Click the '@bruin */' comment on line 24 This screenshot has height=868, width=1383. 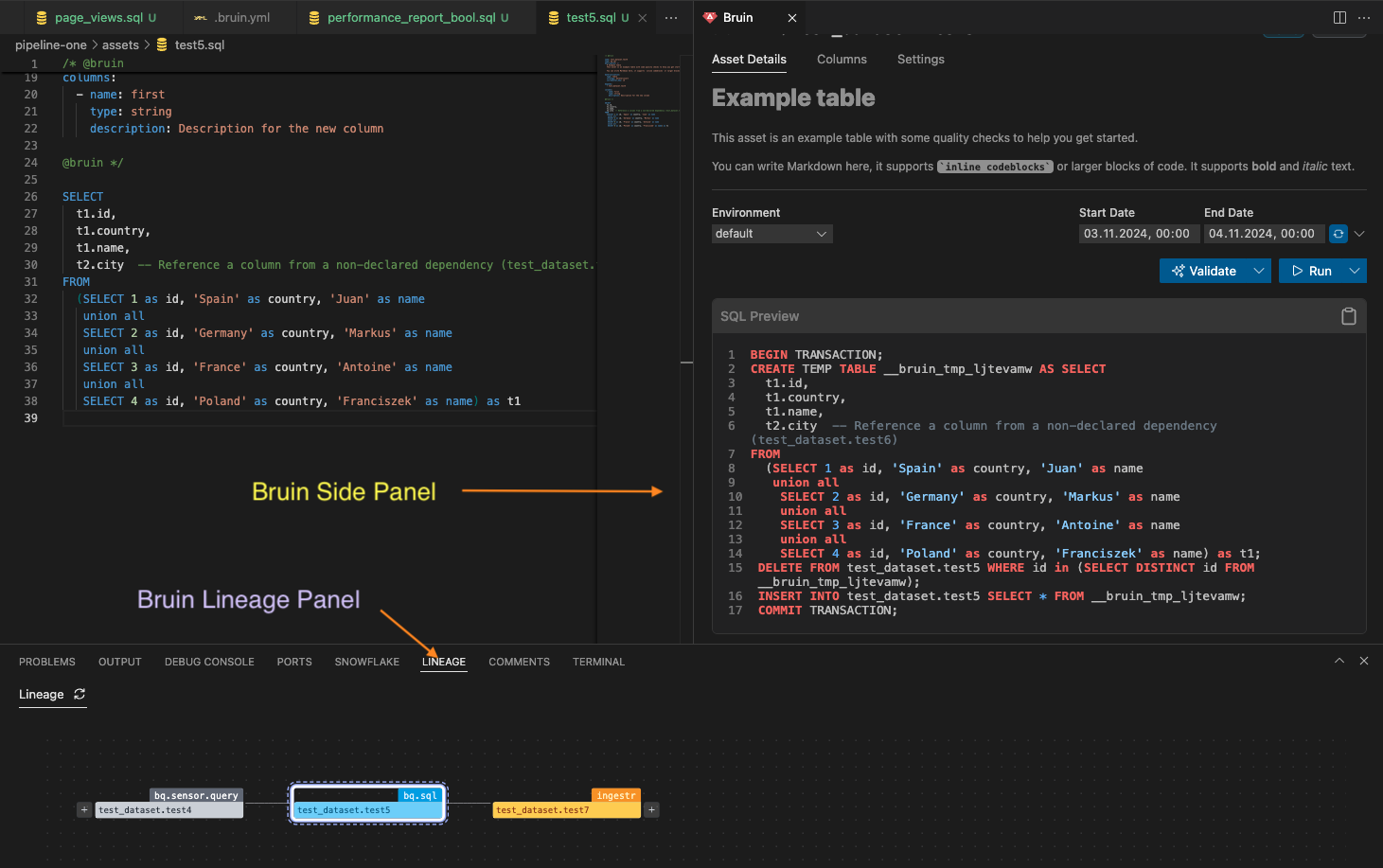(x=93, y=163)
